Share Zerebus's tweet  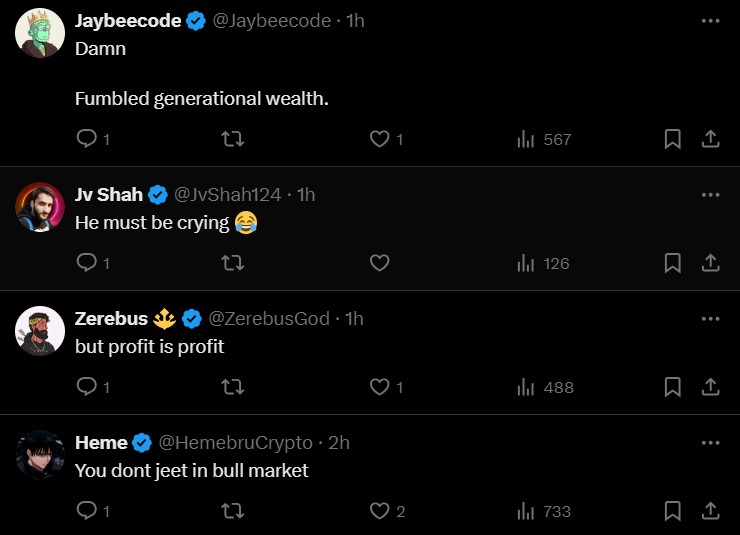point(711,387)
